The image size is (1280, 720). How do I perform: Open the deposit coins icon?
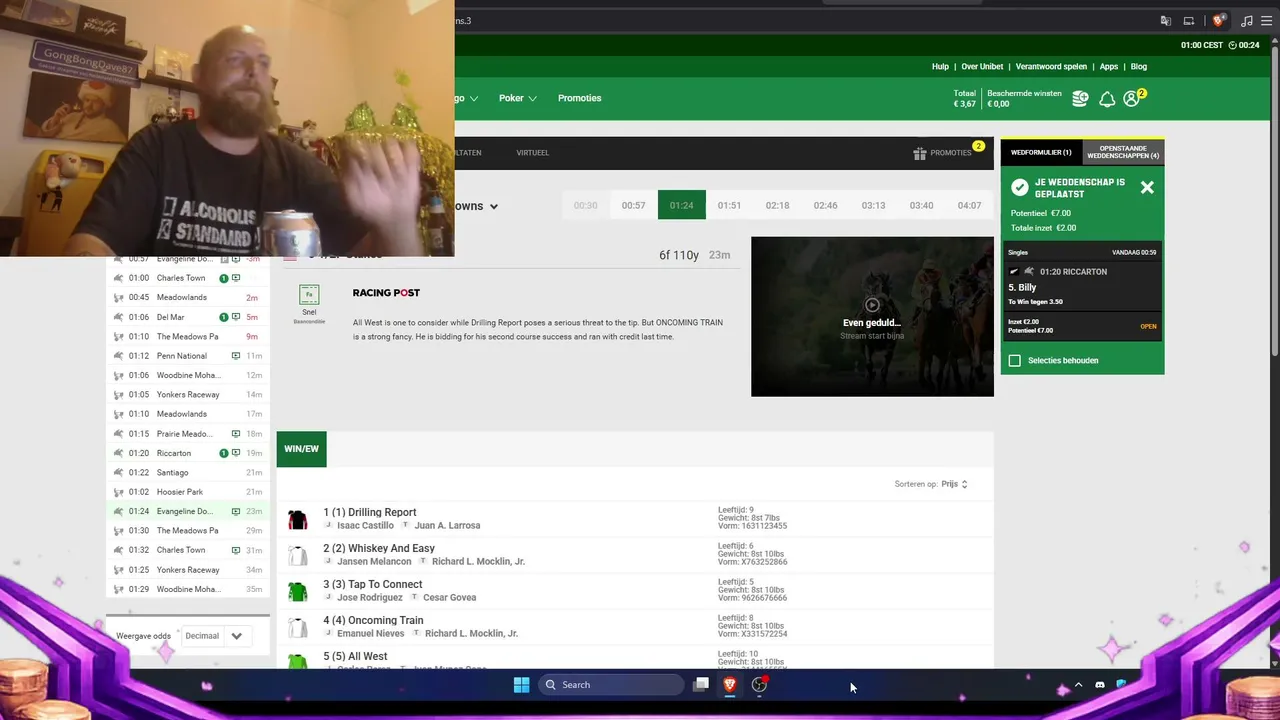coord(1080,98)
